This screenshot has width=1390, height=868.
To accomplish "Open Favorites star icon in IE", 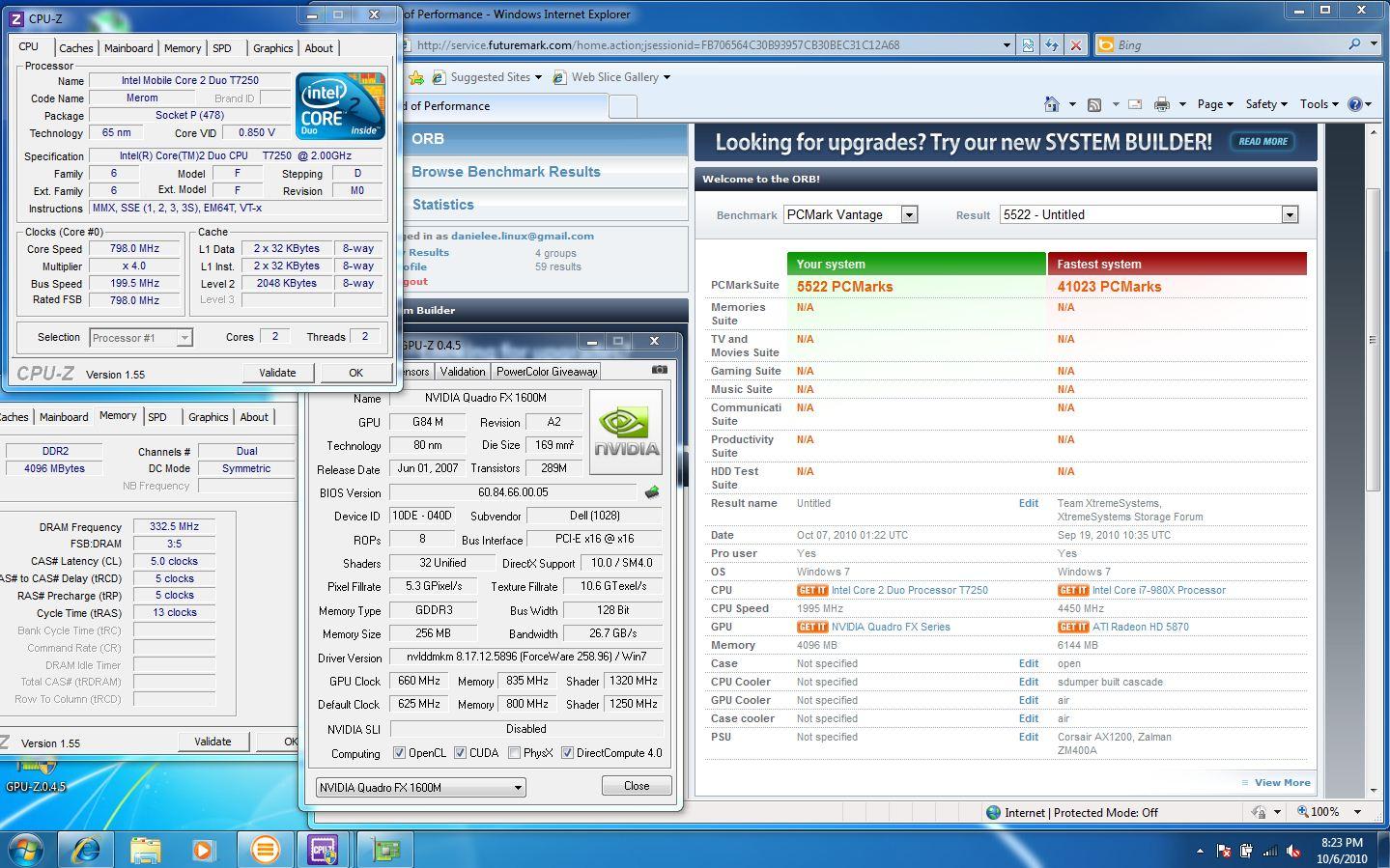I will 416,77.
